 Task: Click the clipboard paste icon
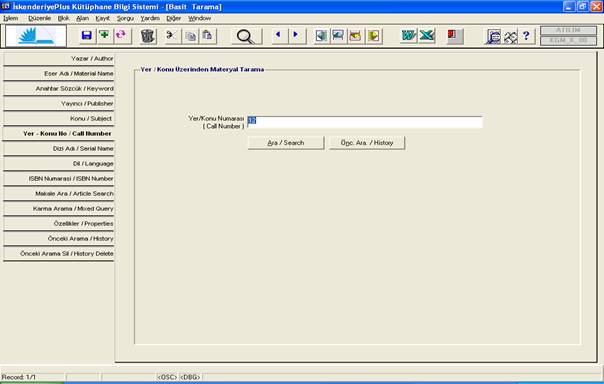[x=208, y=36]
